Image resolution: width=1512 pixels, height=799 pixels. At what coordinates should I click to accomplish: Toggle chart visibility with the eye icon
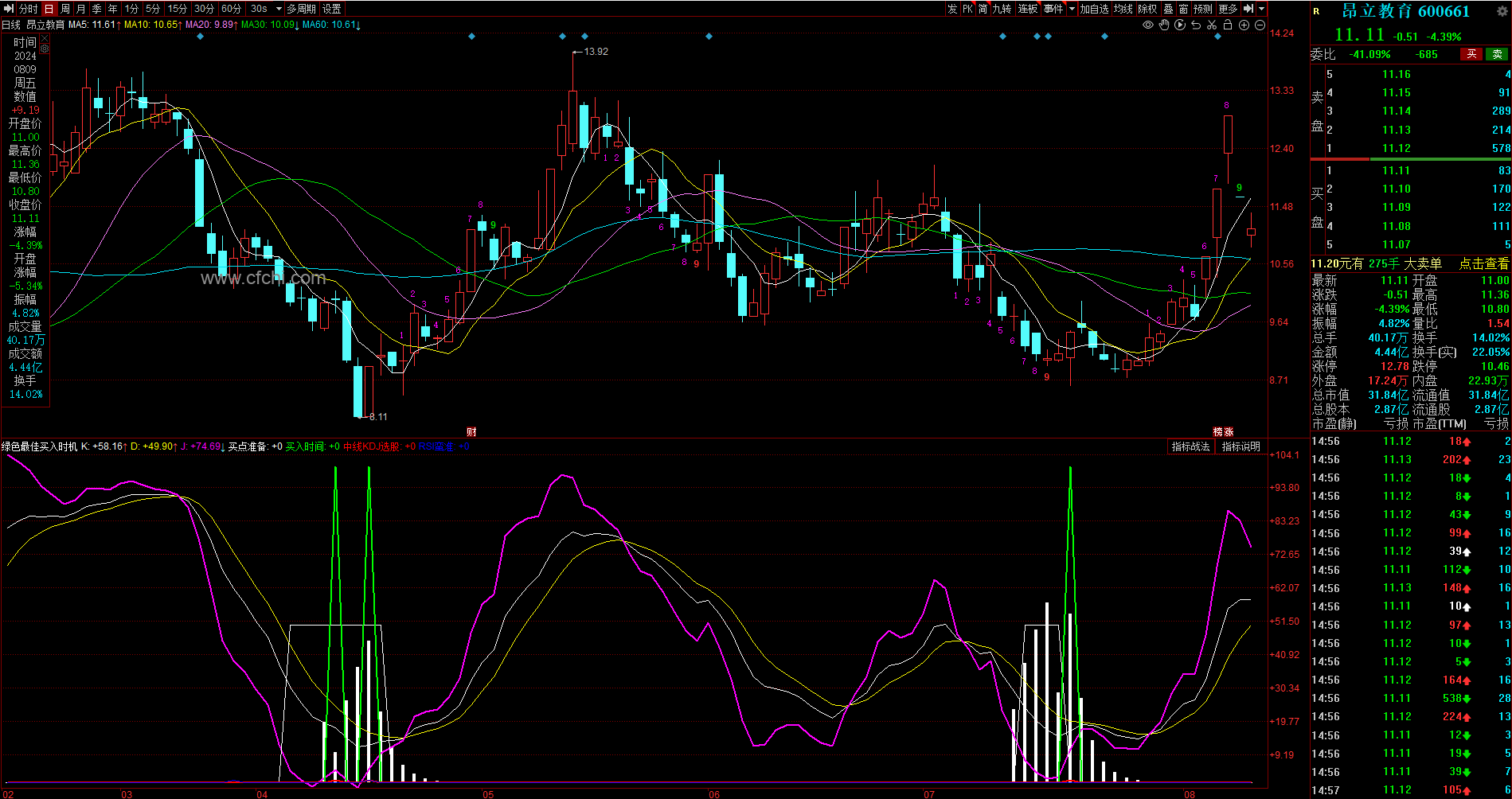(1147, 25)
